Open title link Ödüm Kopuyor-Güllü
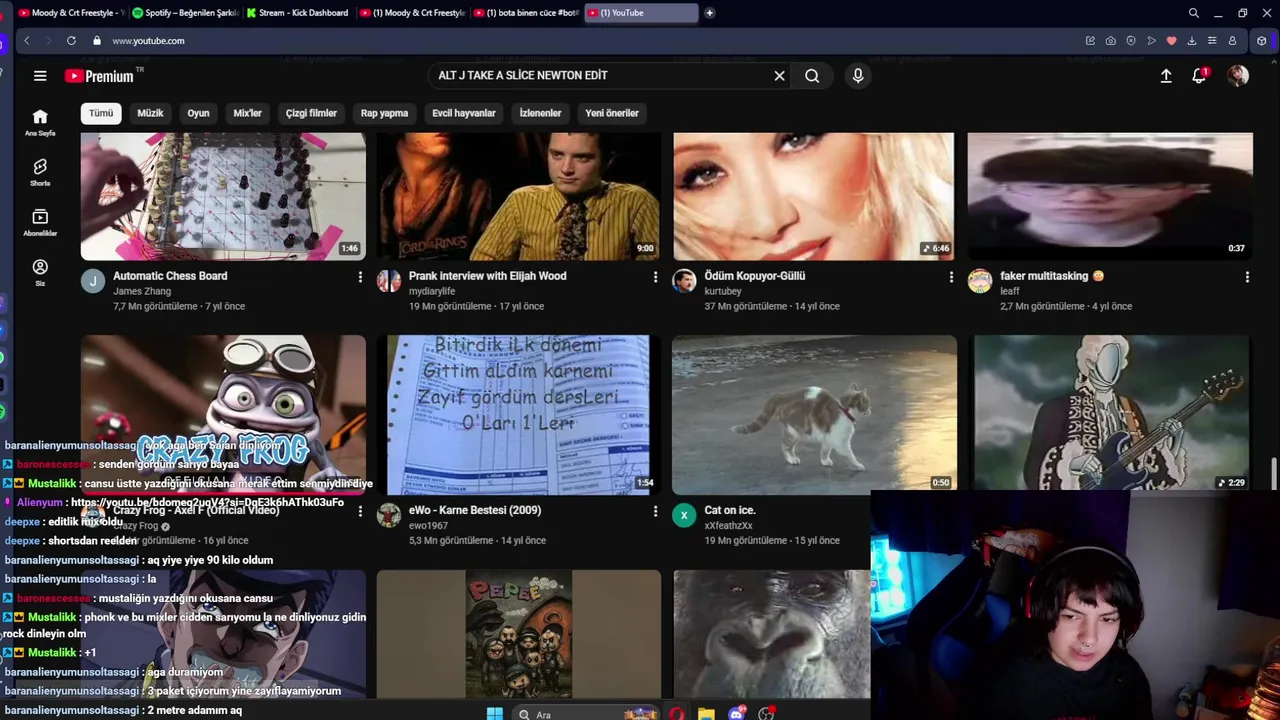 pos(754,276)
